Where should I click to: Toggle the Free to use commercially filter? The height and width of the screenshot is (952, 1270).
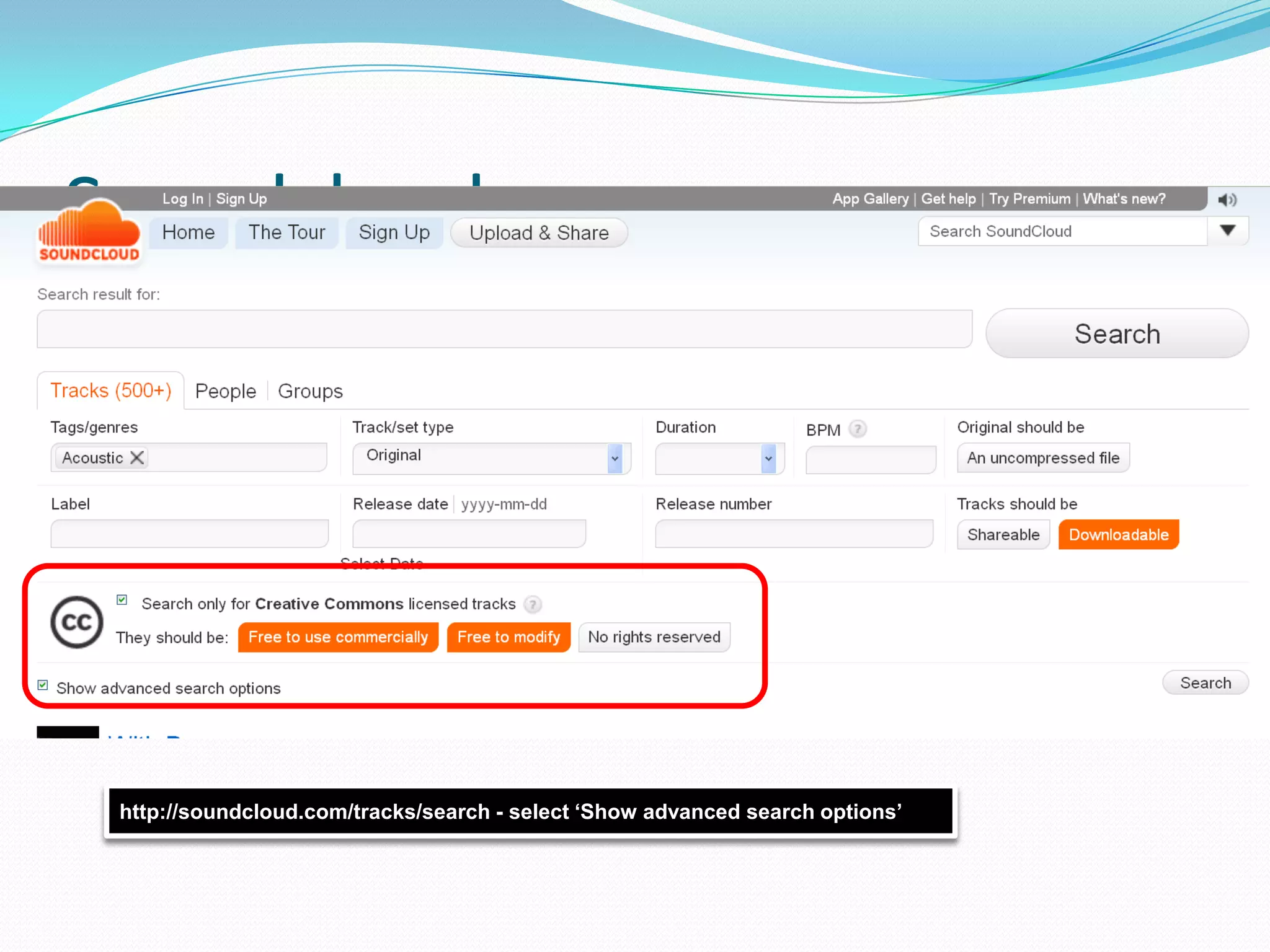pos(338,637)
